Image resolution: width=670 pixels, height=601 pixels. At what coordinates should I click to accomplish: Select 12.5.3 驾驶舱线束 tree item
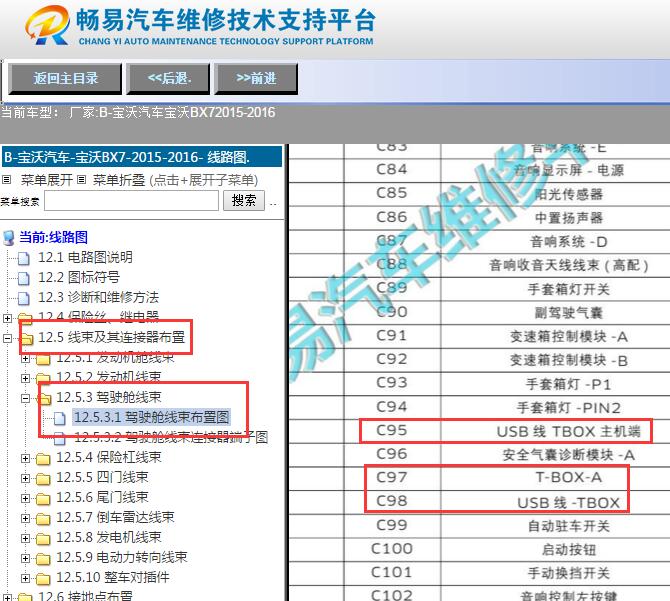coord(109,397)
